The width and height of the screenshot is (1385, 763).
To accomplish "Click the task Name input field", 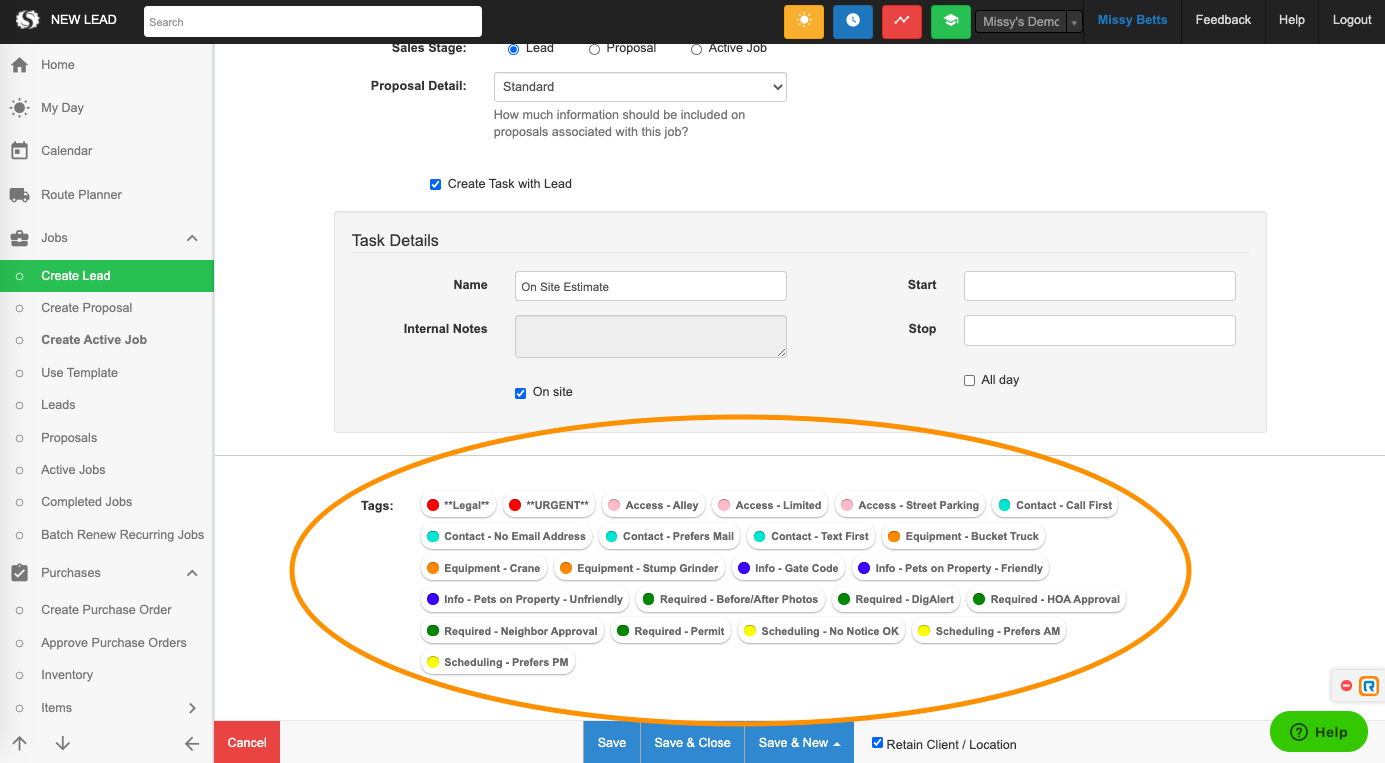I will point(651,286).
